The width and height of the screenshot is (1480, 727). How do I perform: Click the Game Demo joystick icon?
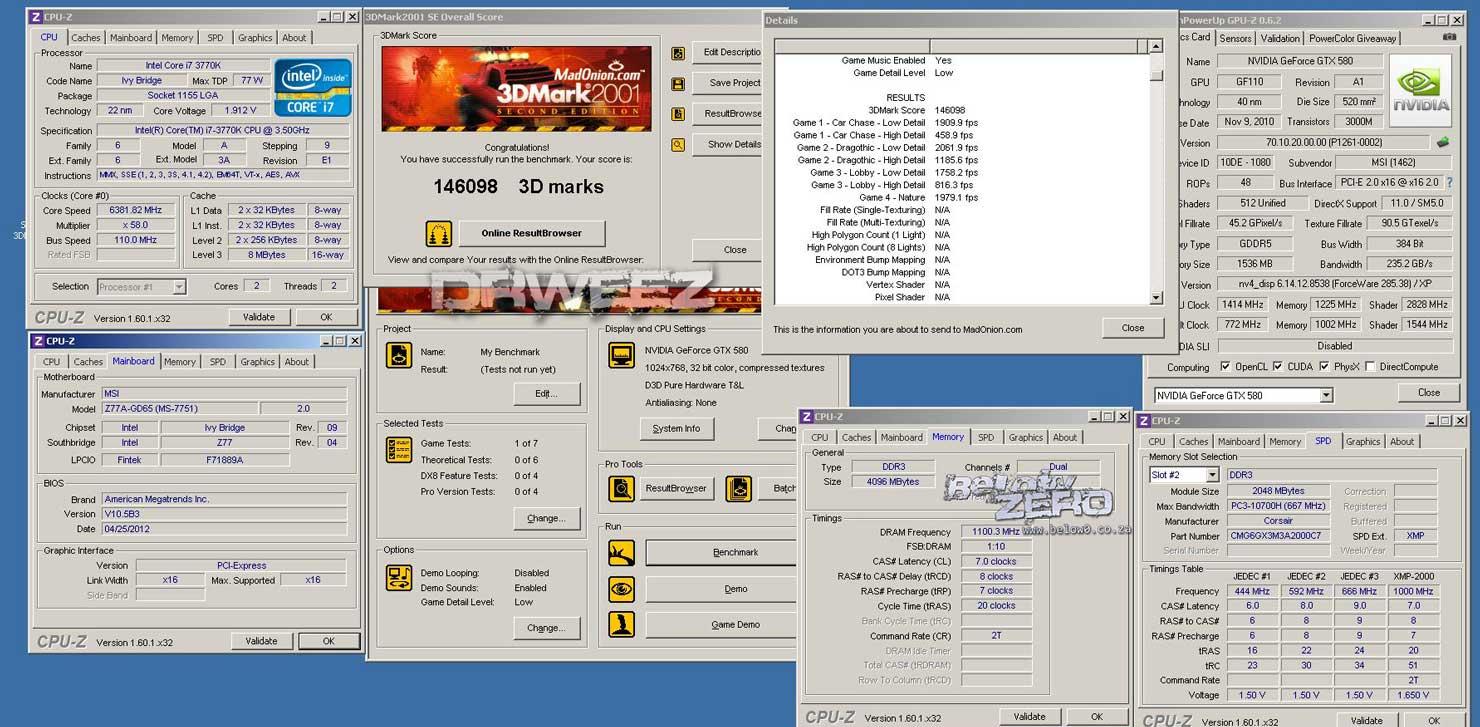point(621,625)
